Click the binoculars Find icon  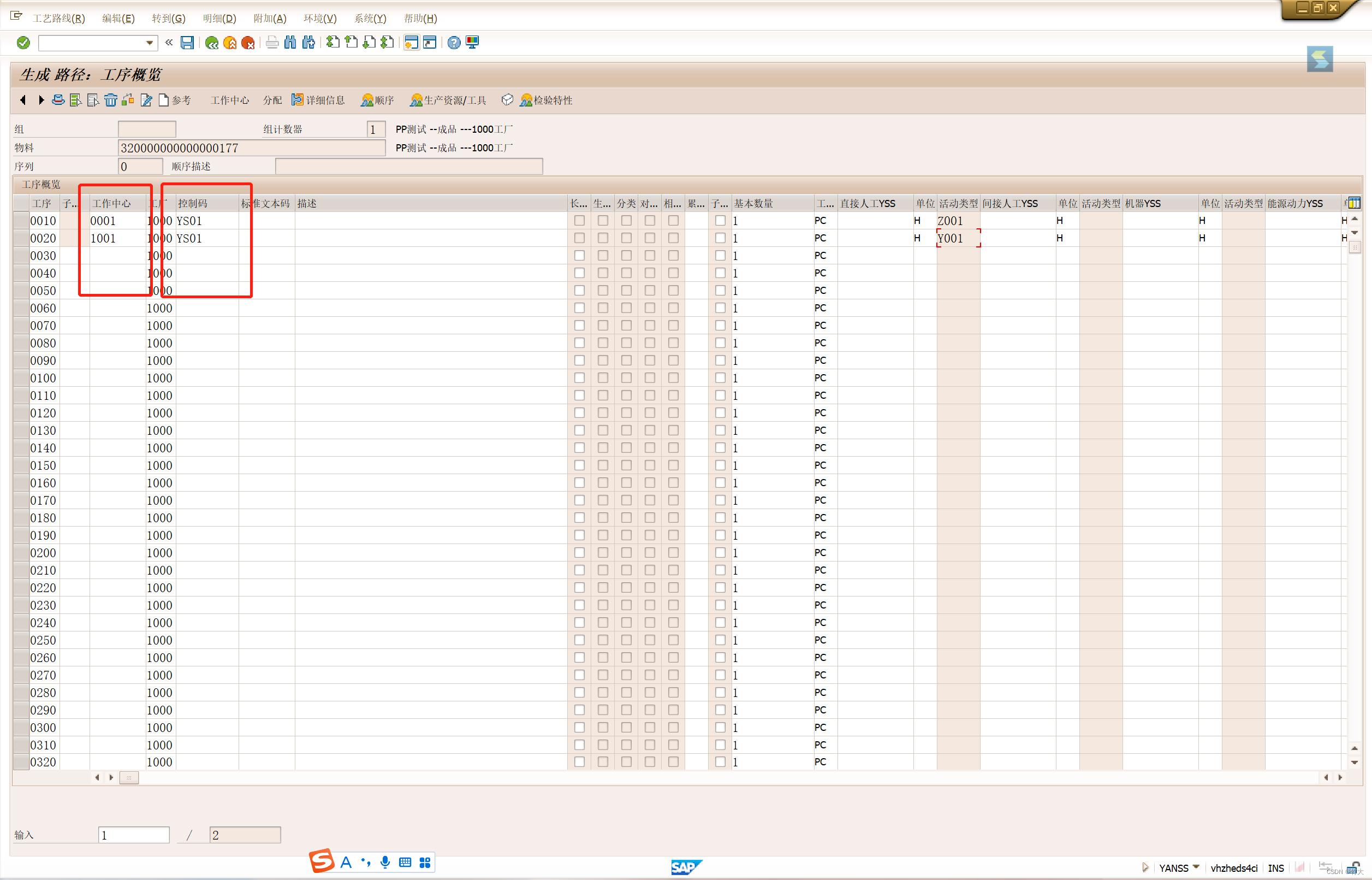point(290,42)
